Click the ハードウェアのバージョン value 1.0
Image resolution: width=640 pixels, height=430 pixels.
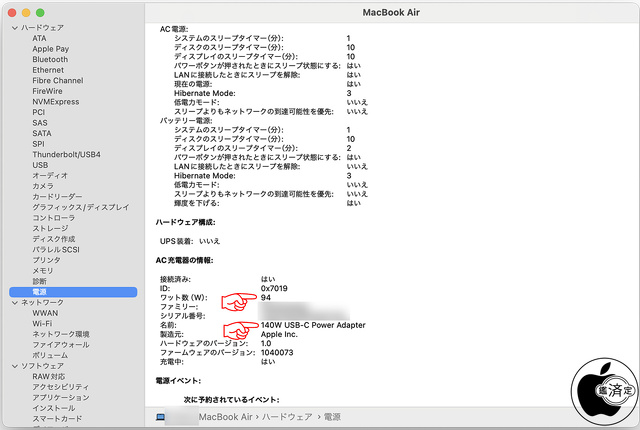tap(266, 344)
